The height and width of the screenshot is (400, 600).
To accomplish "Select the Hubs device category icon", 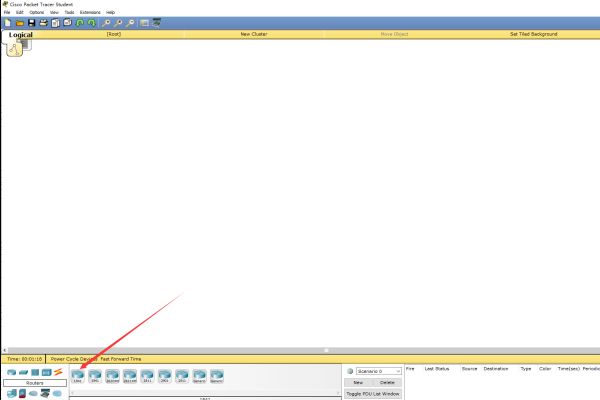I will coord(35,372).
